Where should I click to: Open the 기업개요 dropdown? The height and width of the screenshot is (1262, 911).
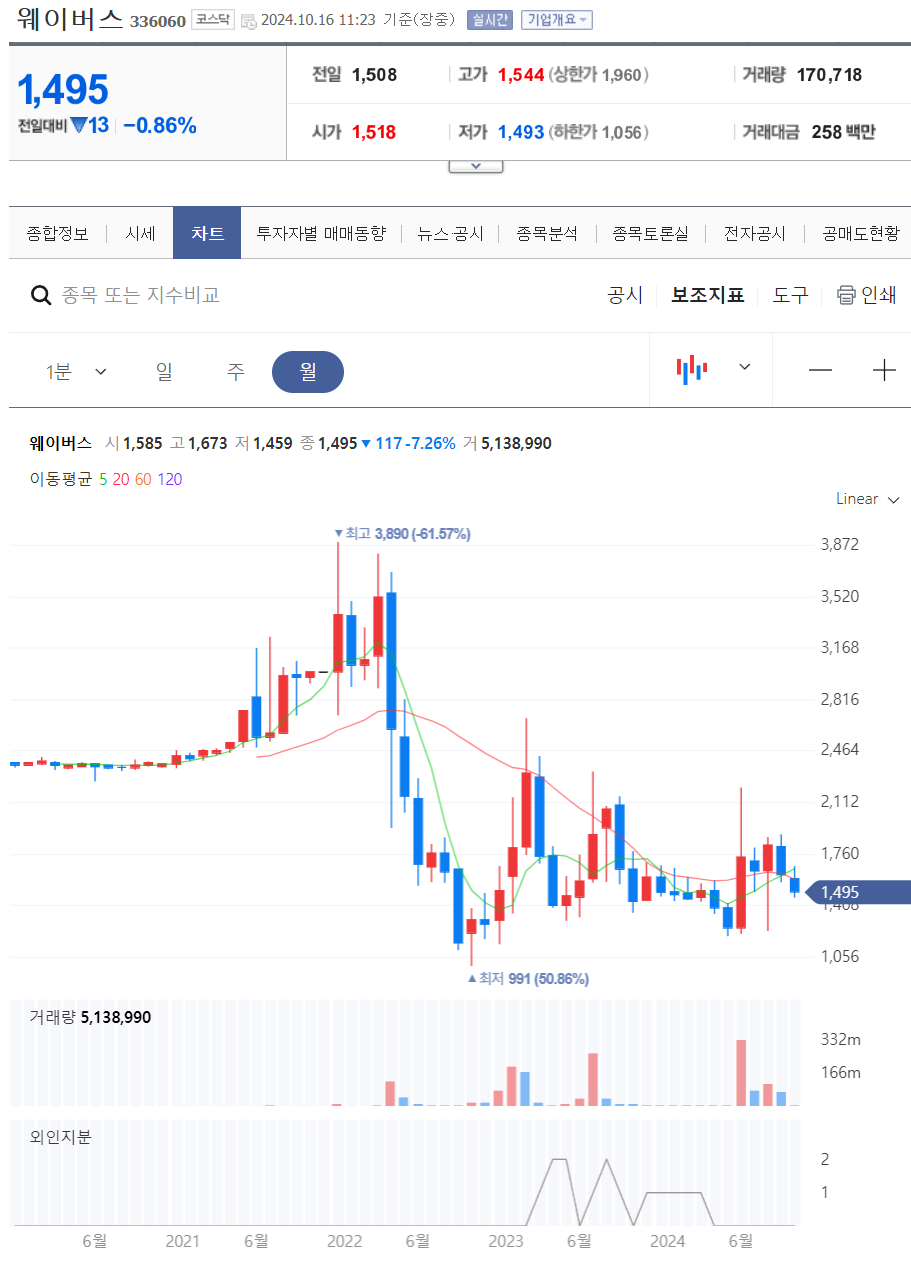(557, 20)
